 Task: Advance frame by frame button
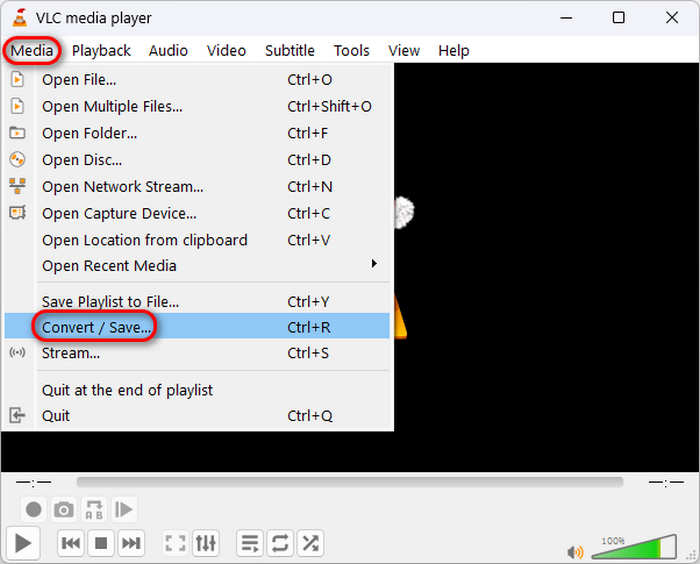pos(124,509)
